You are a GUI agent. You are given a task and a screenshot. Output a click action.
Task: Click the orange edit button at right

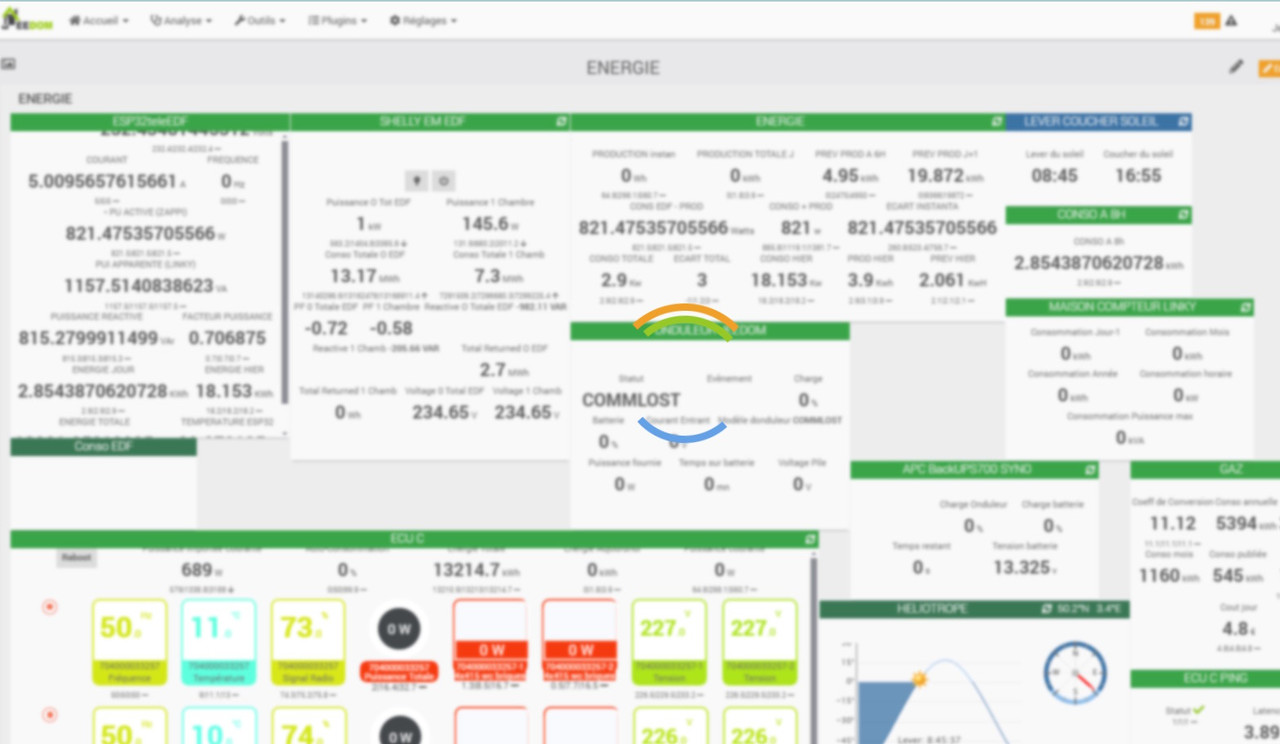[1269, 68]
